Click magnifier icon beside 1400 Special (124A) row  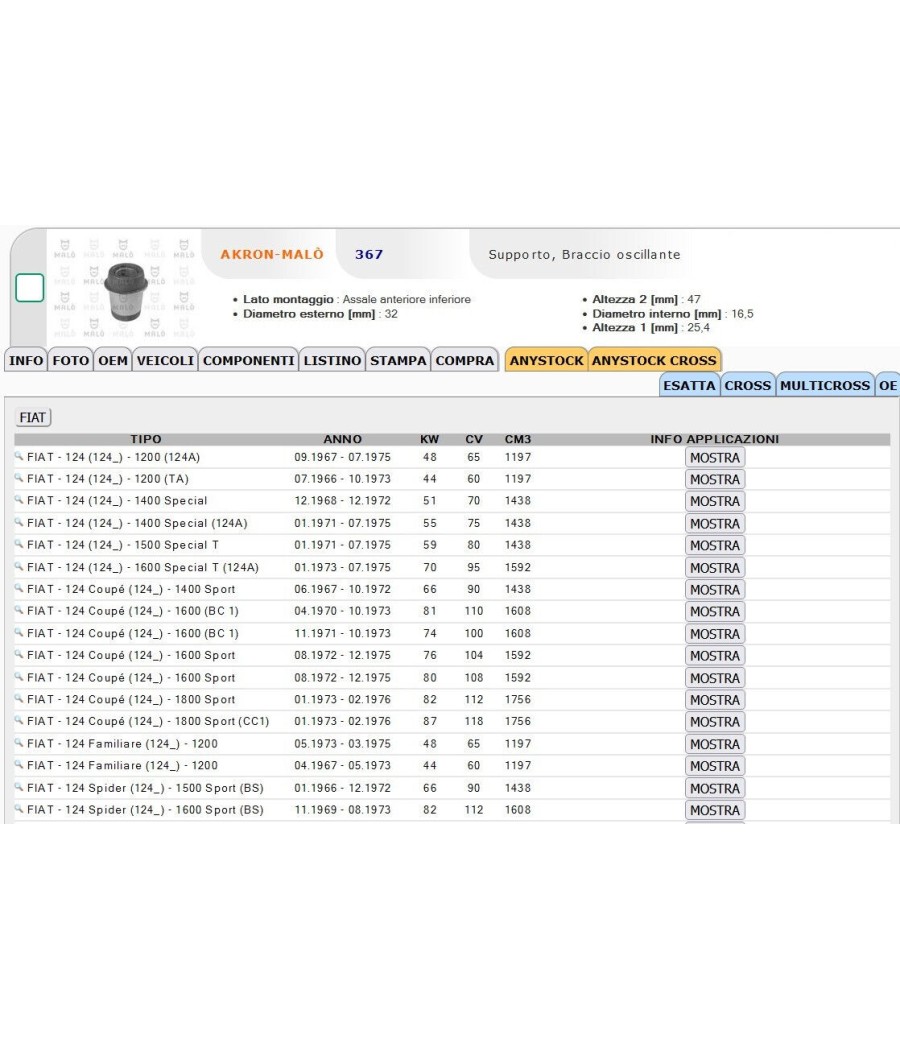coord(19,522)
